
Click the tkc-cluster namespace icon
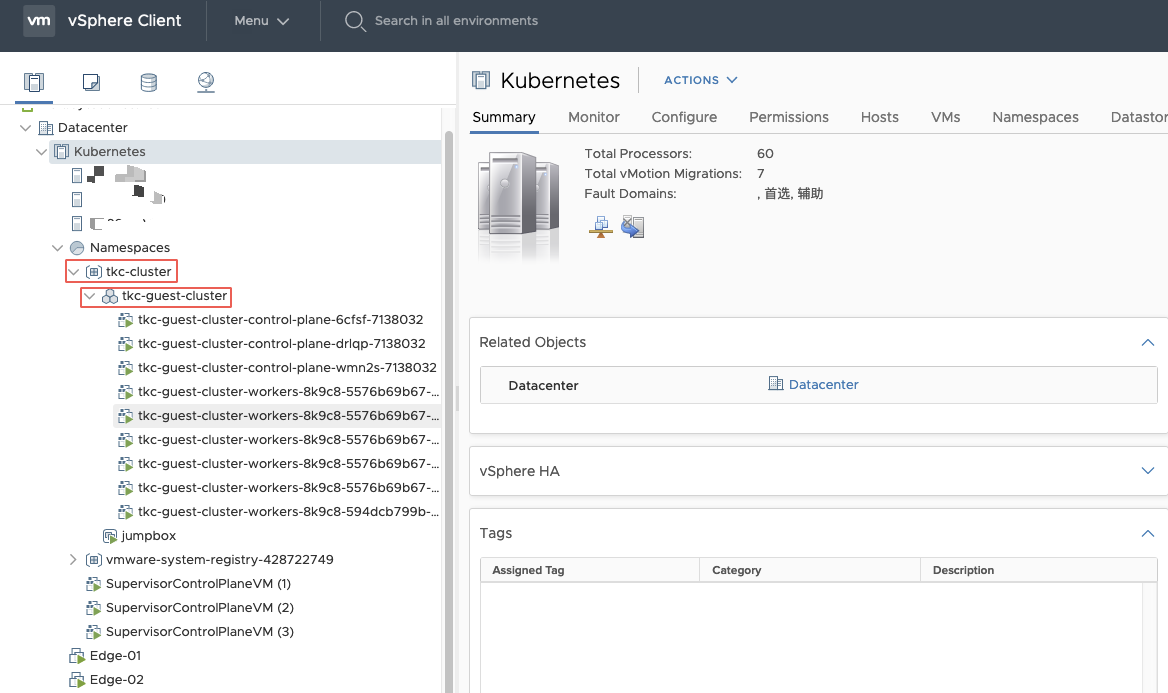(93, 271)
